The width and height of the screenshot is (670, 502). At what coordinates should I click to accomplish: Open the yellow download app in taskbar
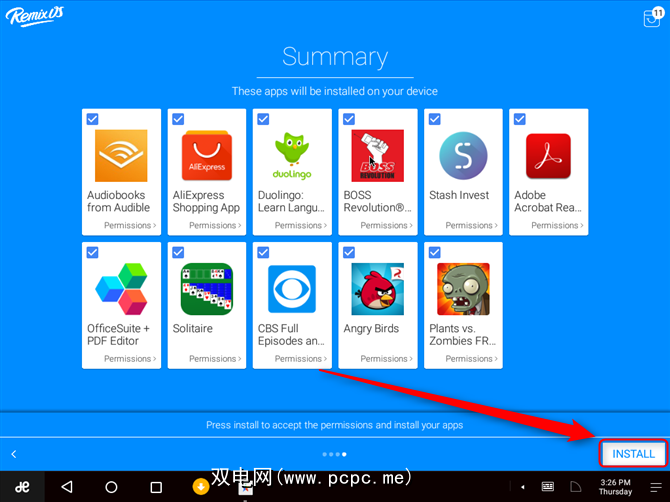(200, 486)
